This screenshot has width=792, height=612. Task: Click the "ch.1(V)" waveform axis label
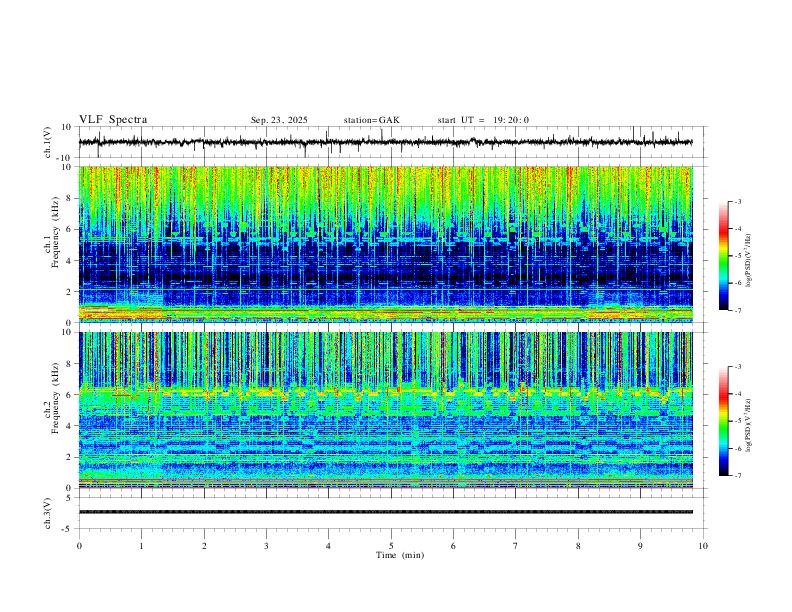click(48, 142)
